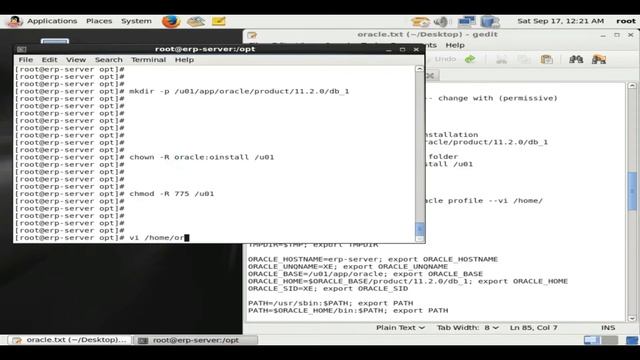Click the ORACLE_BASE=/u01/app/oracle line
The width and height of the screenshot is (640, 360).
[365, 274]
